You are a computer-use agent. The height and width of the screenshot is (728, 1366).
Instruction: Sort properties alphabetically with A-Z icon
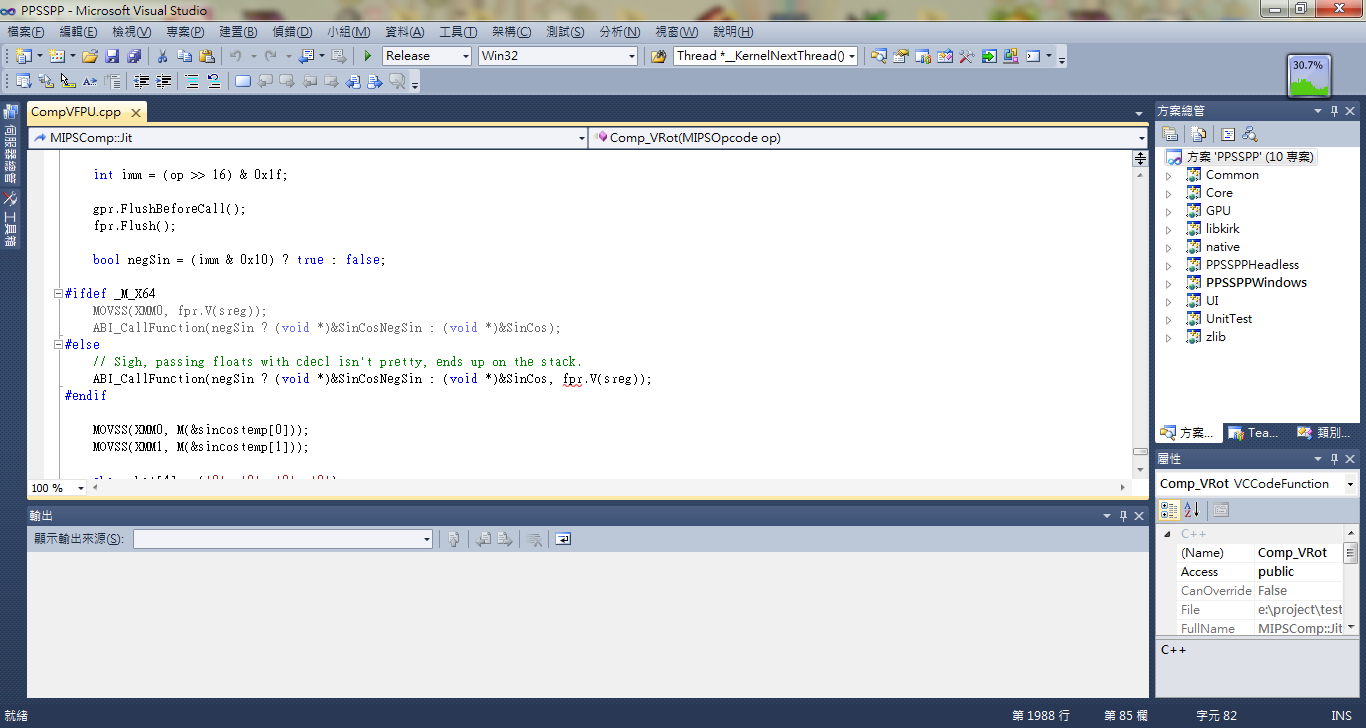(1192, 510)
